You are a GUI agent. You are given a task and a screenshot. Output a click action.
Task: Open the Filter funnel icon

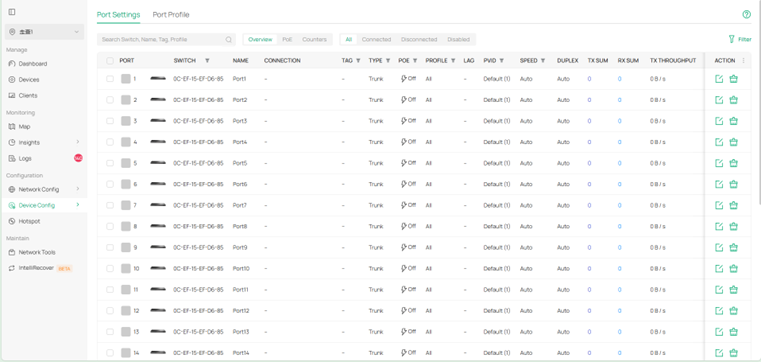point(731,39)
